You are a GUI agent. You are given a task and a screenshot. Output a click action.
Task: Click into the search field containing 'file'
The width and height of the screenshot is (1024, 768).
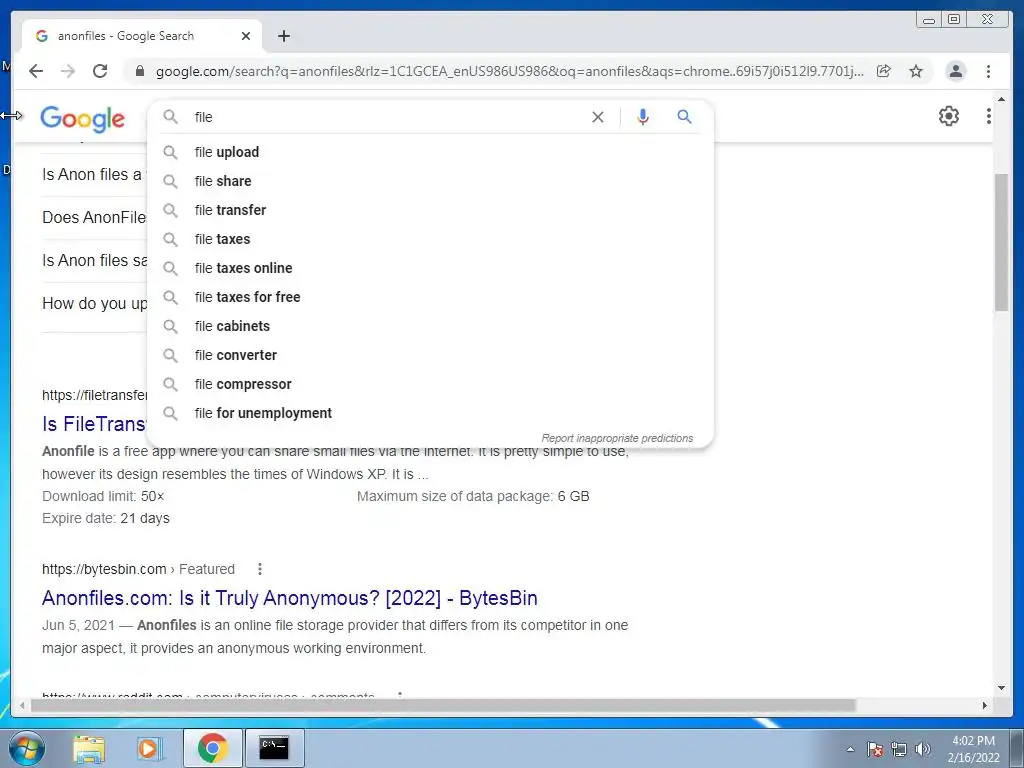pyautogui.click(x=385, y=117)
